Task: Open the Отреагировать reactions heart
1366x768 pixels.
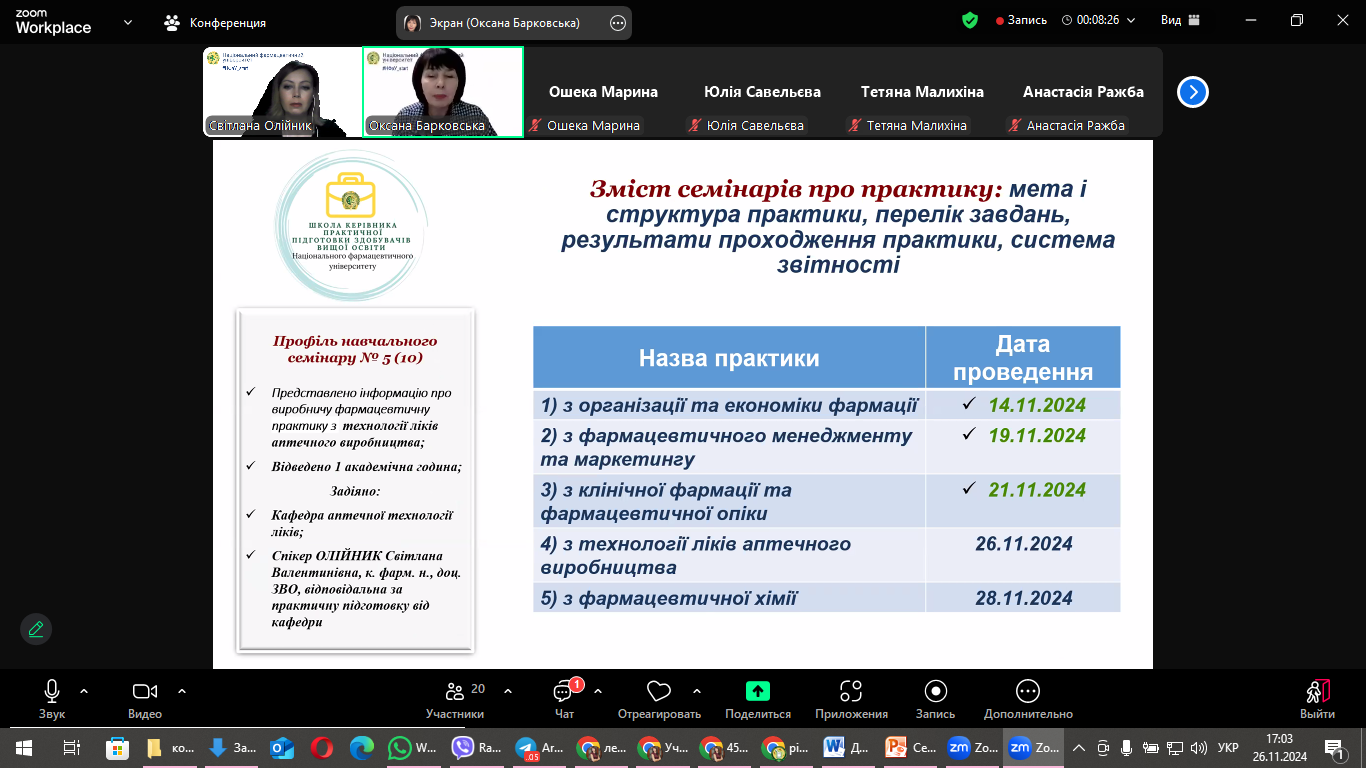Action: tap(659, 699)
